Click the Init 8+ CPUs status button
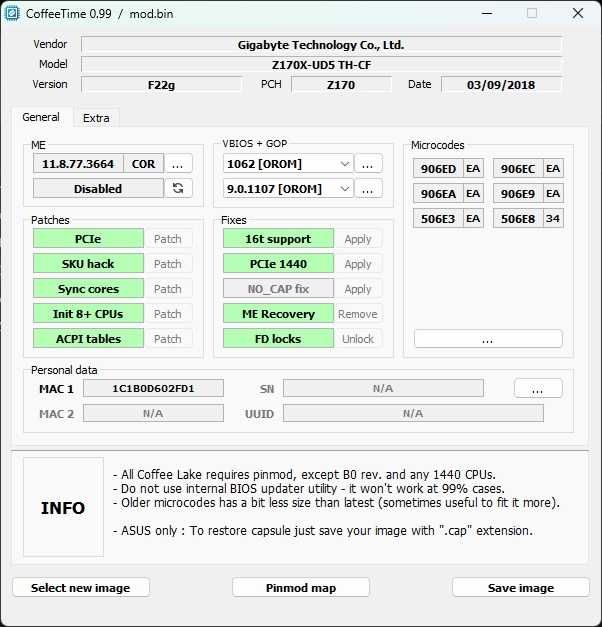The height and width of the screenshot is (627, 602). pyautogui.click(x=88, y=314)
